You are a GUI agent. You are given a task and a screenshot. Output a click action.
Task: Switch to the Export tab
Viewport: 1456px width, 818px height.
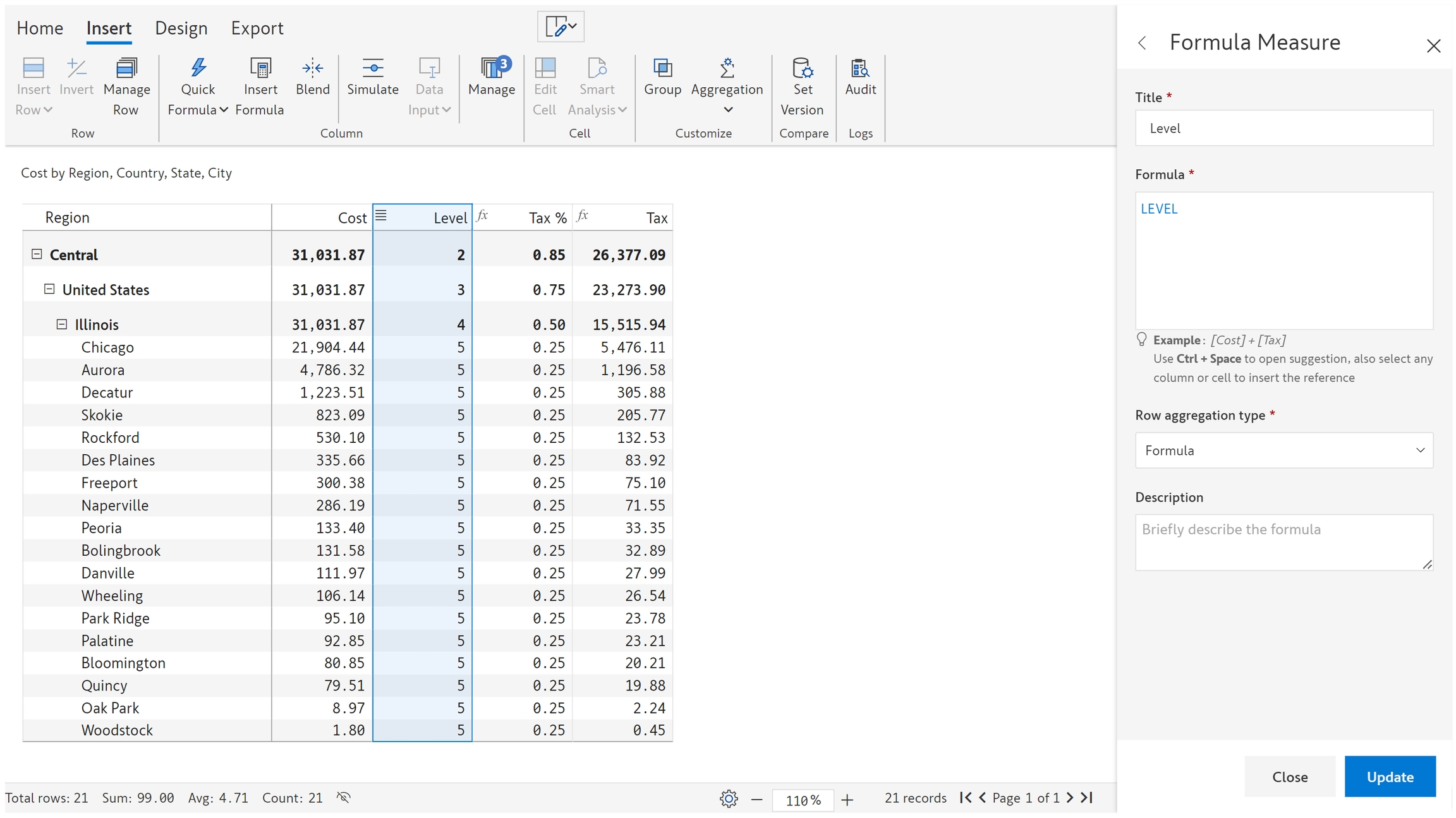[x=257, y=28]
